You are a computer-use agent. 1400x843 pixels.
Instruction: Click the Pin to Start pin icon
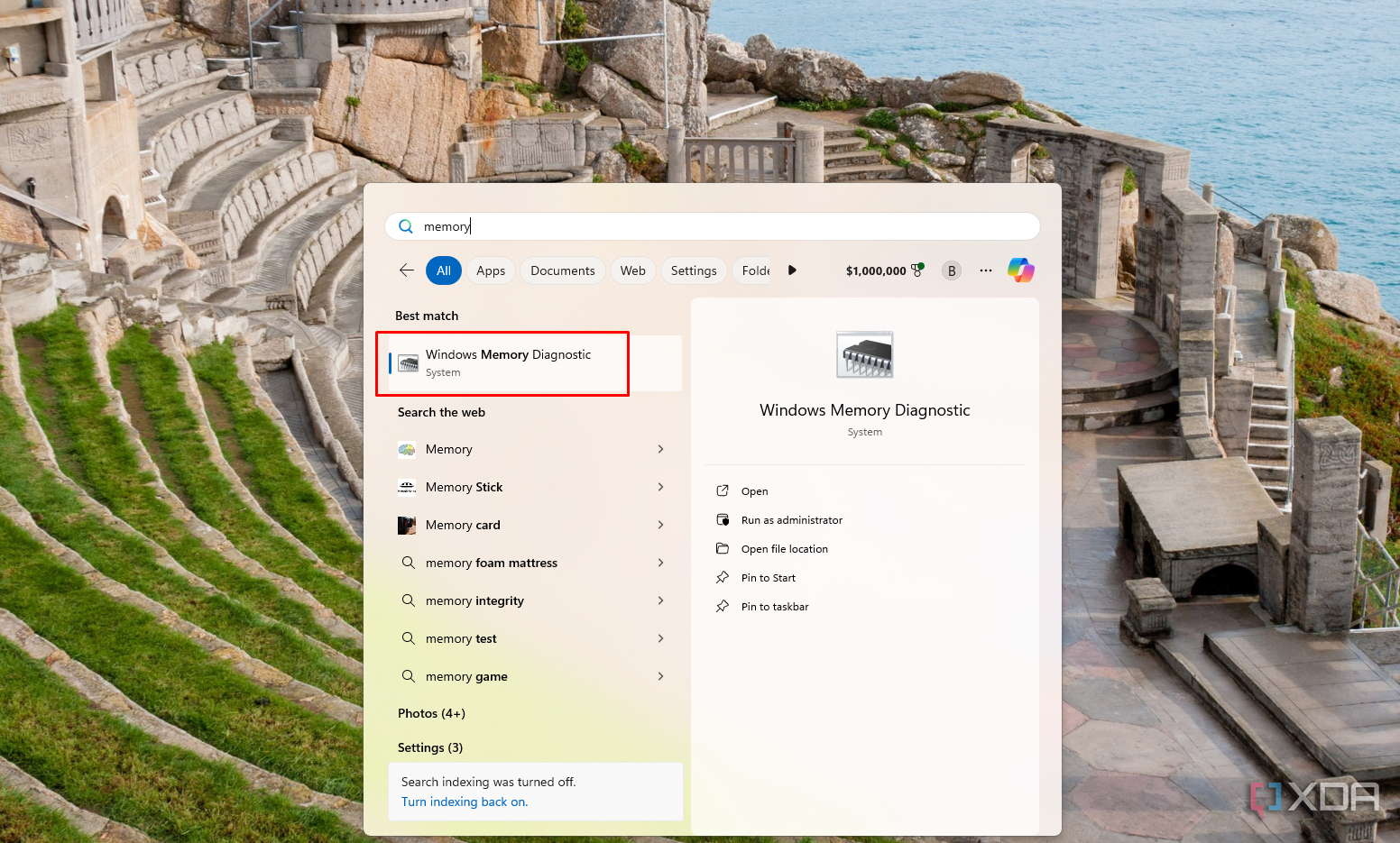click(723, 577)
